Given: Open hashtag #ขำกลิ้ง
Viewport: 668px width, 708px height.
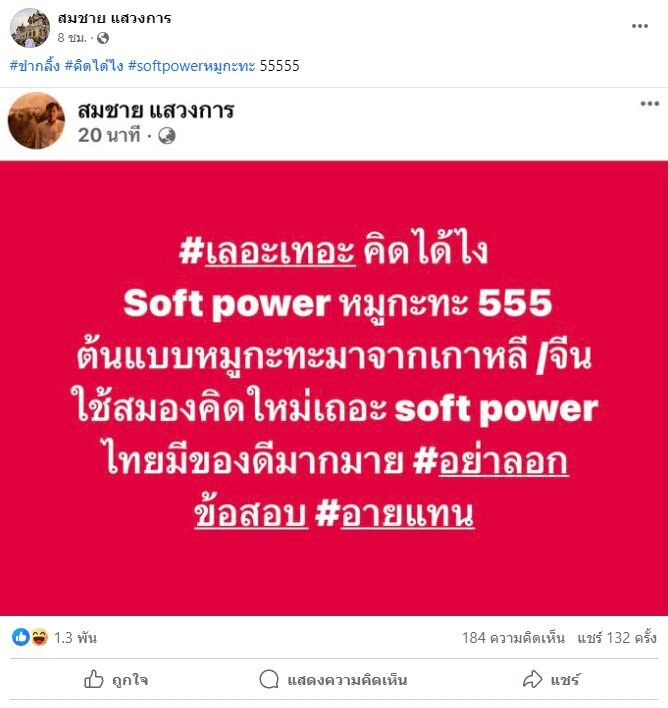Looking at the screenshot, I should point(35,66).
